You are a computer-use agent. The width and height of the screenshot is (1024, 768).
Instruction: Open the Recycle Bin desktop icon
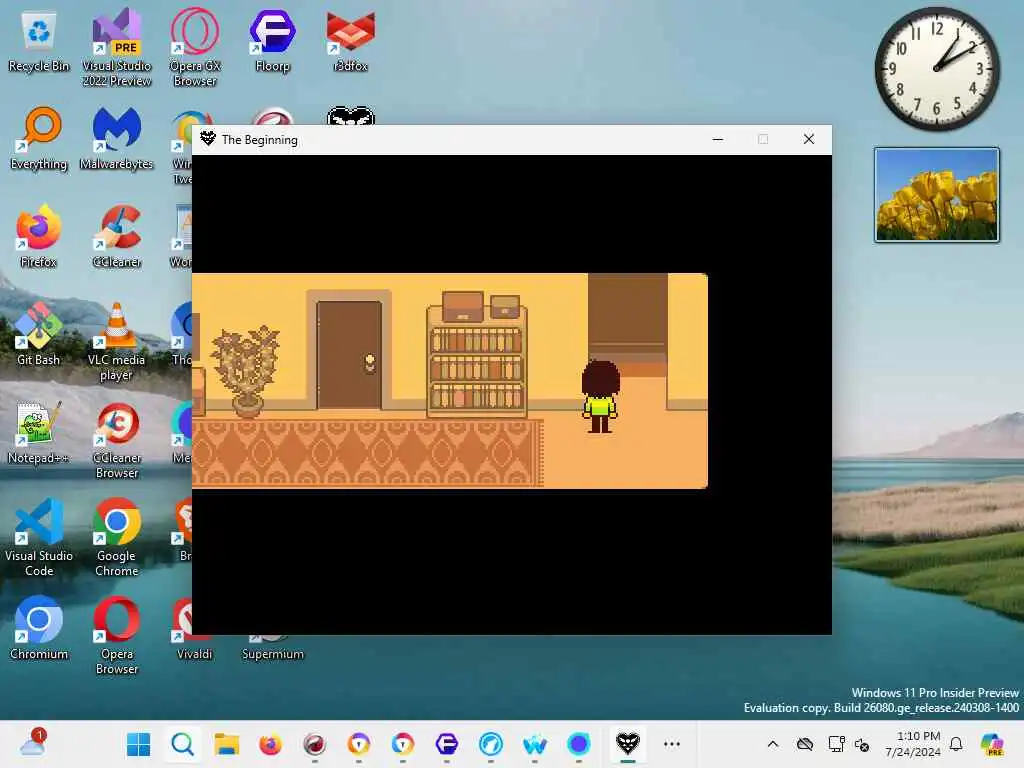pyautogui.click(x=39, y=39)
